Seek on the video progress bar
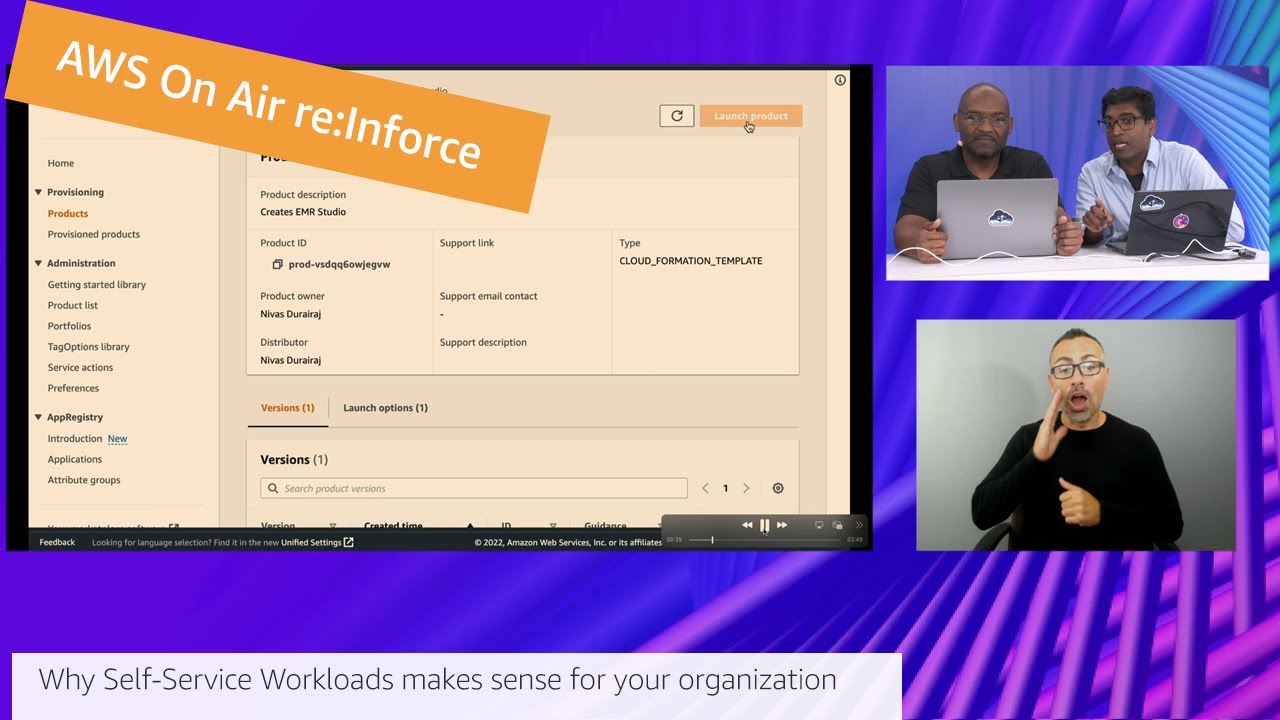 point(763,540)
